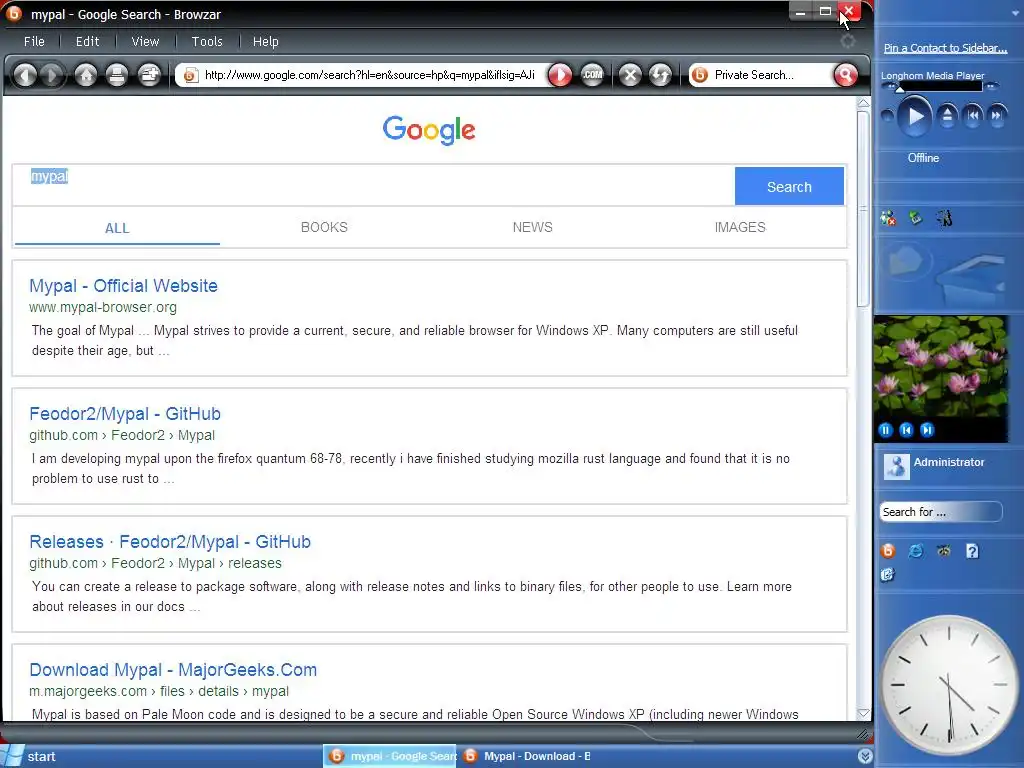
Task: Click the scrollbar down arrow
Action: tap(863, 713)
